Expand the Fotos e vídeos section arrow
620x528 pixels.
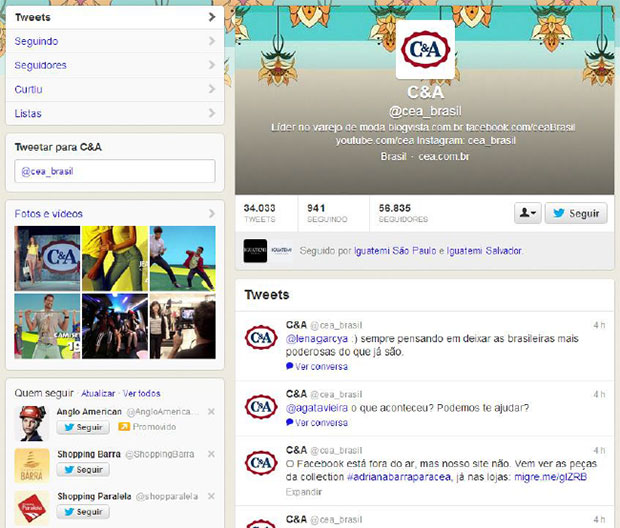pyautogui.click(x=212, y=214)
